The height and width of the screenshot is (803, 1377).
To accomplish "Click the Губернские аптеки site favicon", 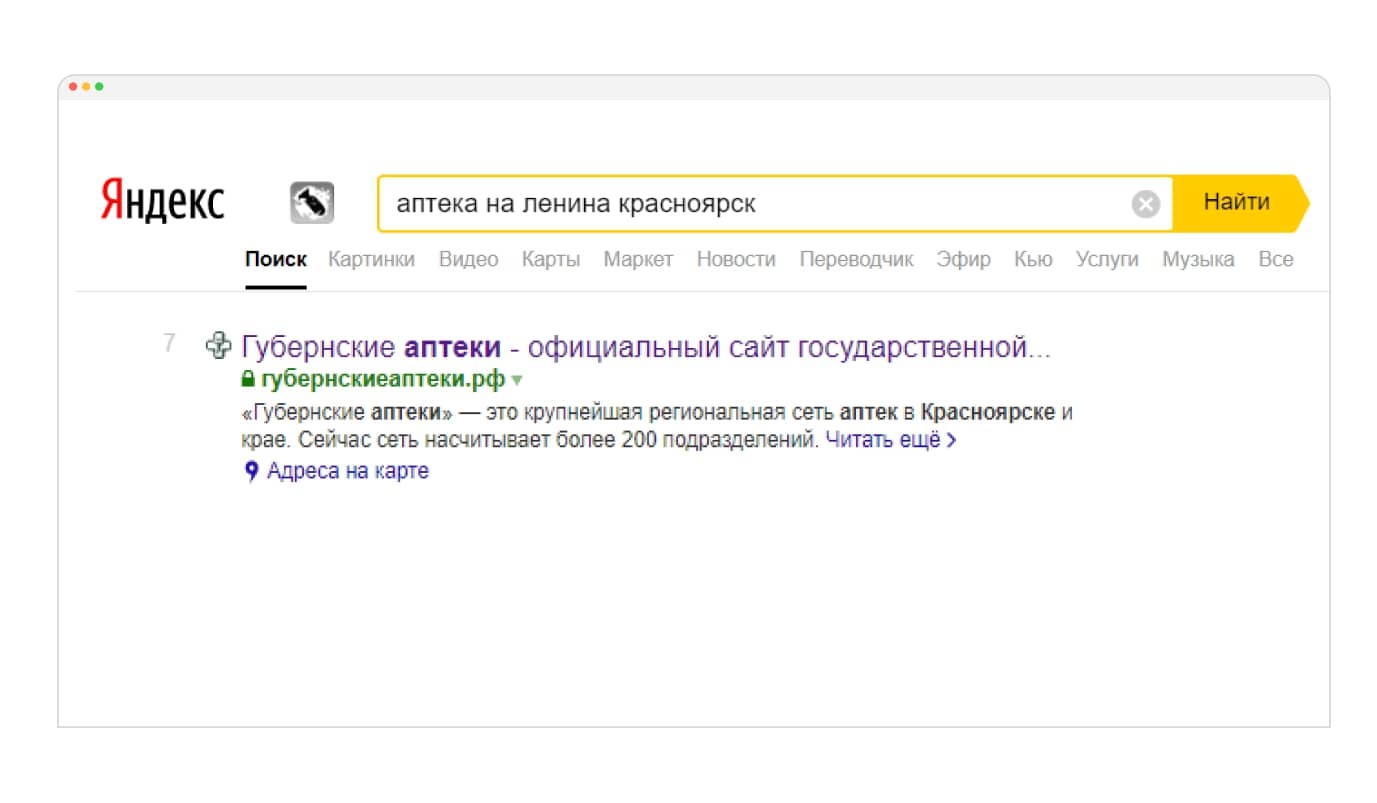I will [x=218, y=346].
